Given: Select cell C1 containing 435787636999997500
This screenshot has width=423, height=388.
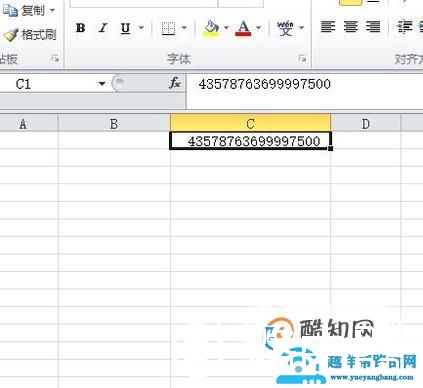Looking at the screenshot, I should (x=250, y=141).
